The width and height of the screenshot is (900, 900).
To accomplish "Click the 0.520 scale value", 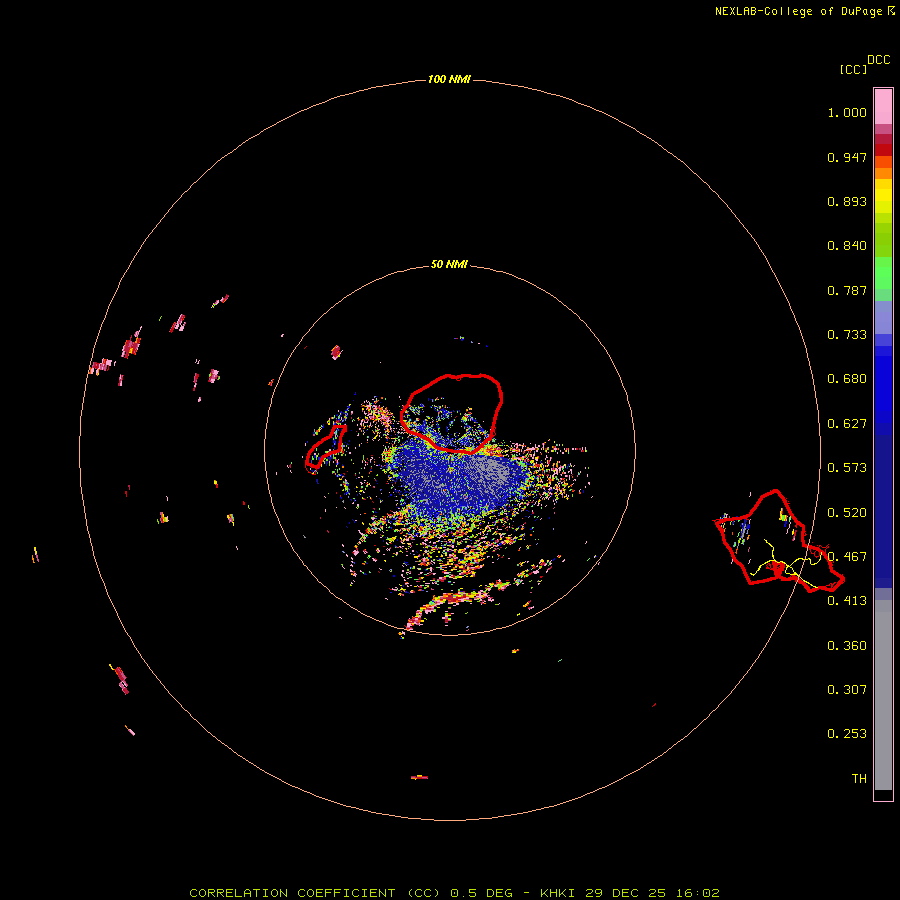I will [847, 513].
